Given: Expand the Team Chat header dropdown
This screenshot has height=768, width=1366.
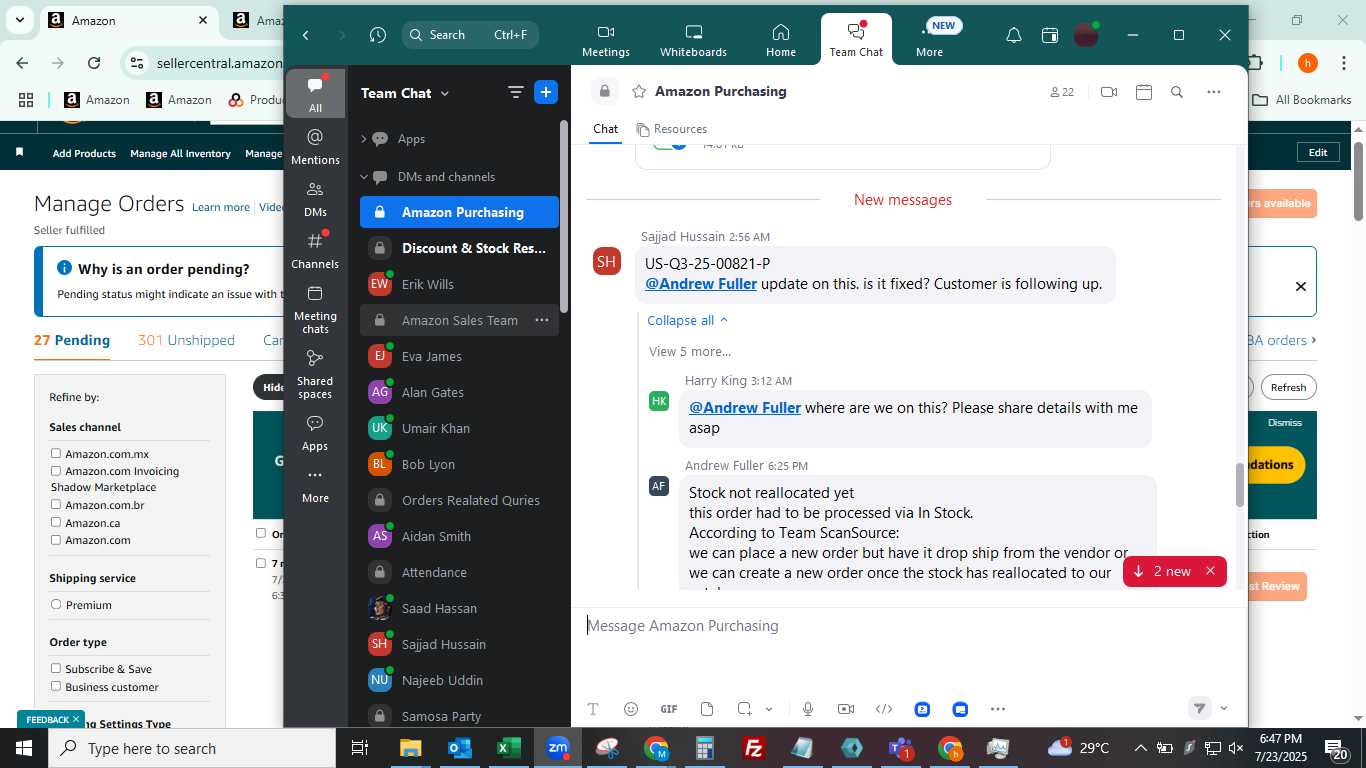Looking at the screenshot, I should click(445, 93).
